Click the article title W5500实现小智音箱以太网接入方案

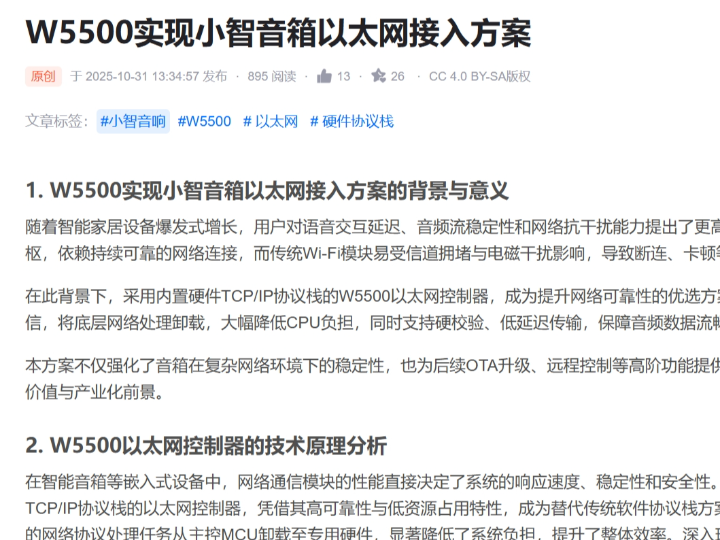[x=278, y=33]
